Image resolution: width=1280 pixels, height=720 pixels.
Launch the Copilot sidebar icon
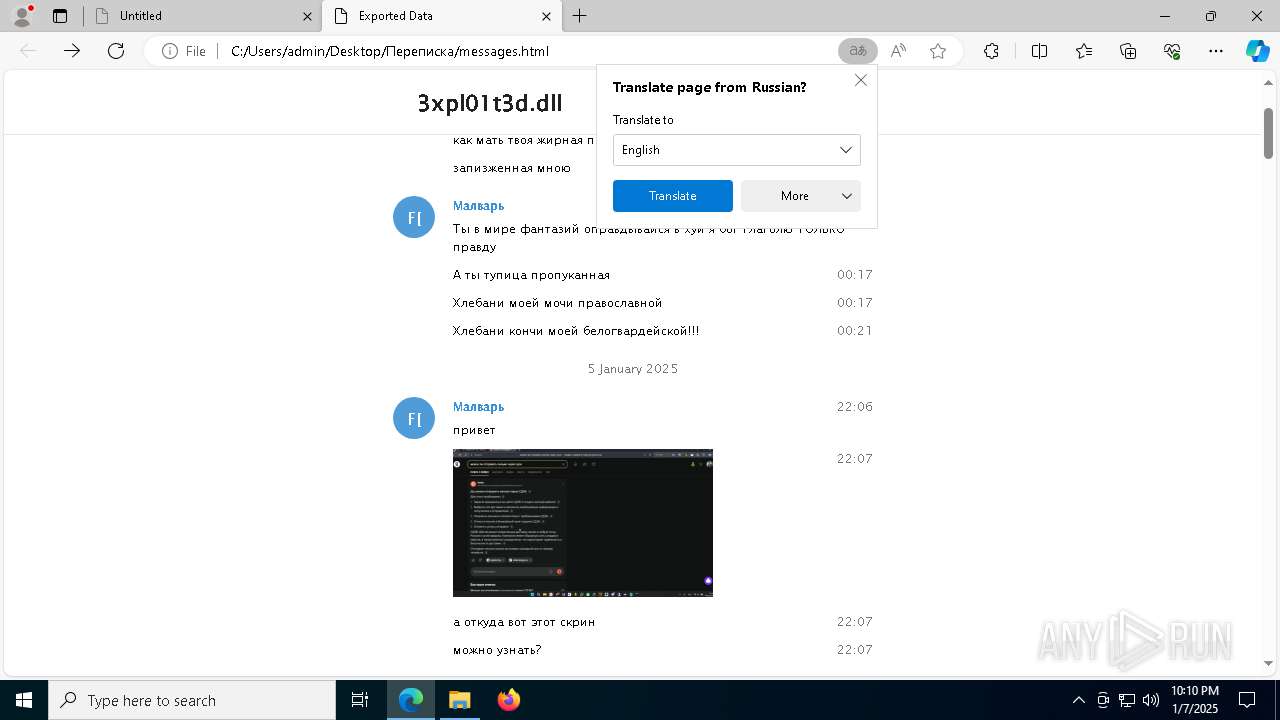pyautogui.click(x=1257, y=51)
